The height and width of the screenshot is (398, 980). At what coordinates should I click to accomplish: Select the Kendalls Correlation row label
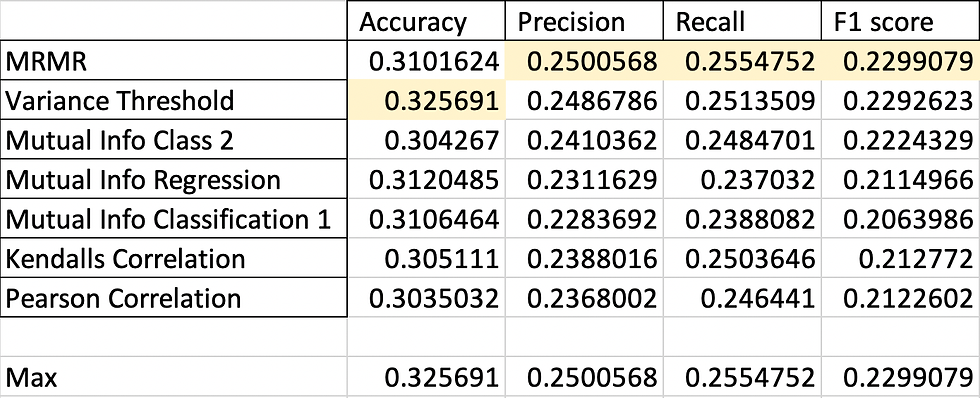[174, 257]
